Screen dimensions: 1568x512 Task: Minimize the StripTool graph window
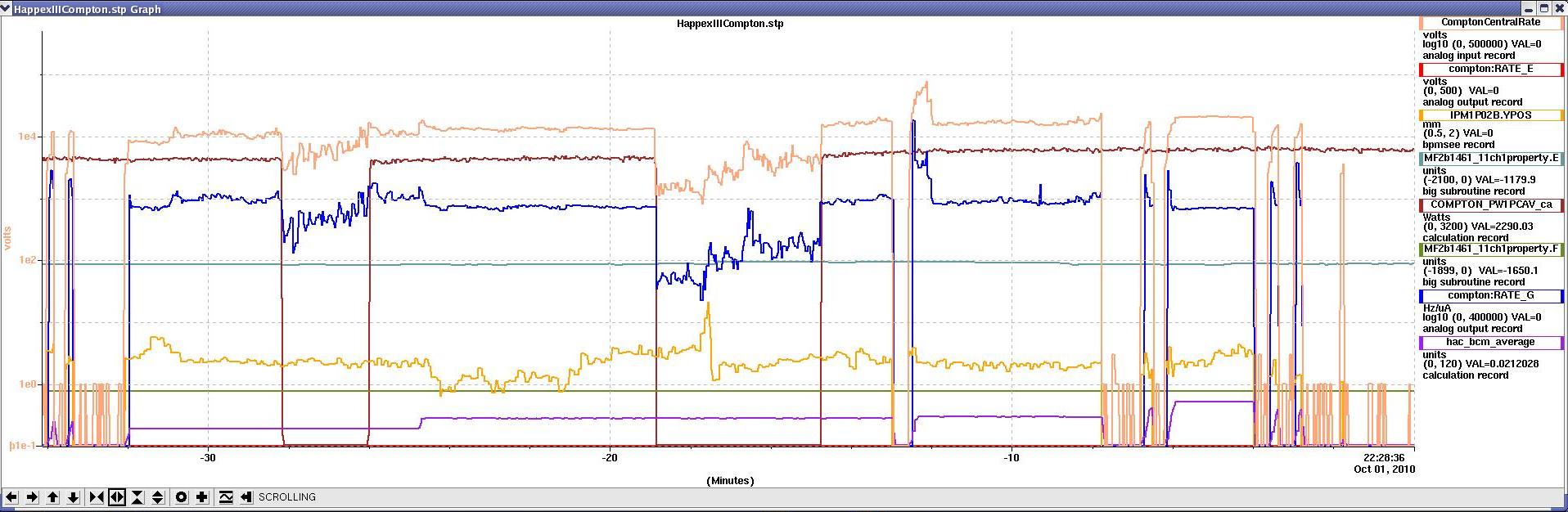tap(1530, 8)
